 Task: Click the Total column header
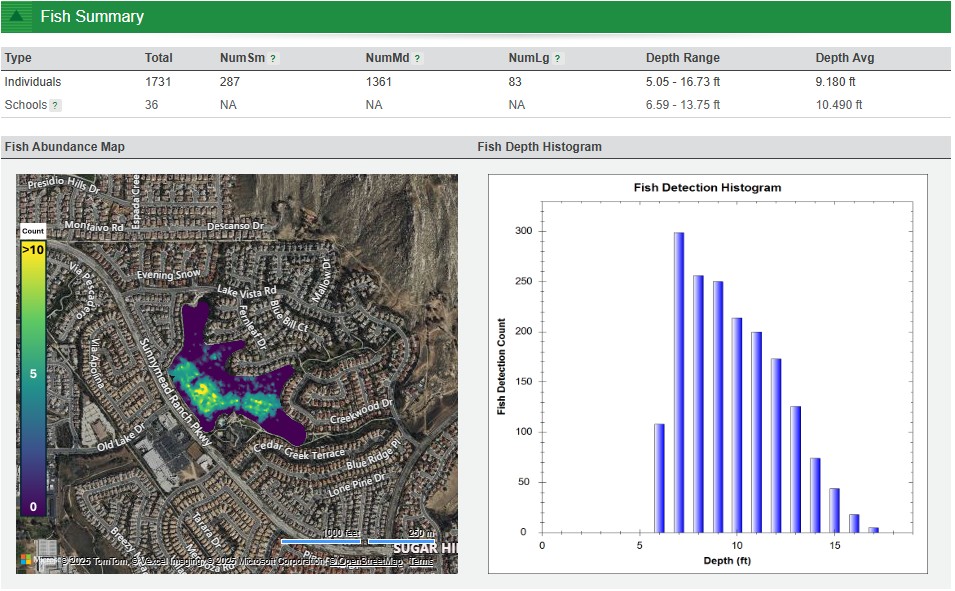click(x=158, y=58)
